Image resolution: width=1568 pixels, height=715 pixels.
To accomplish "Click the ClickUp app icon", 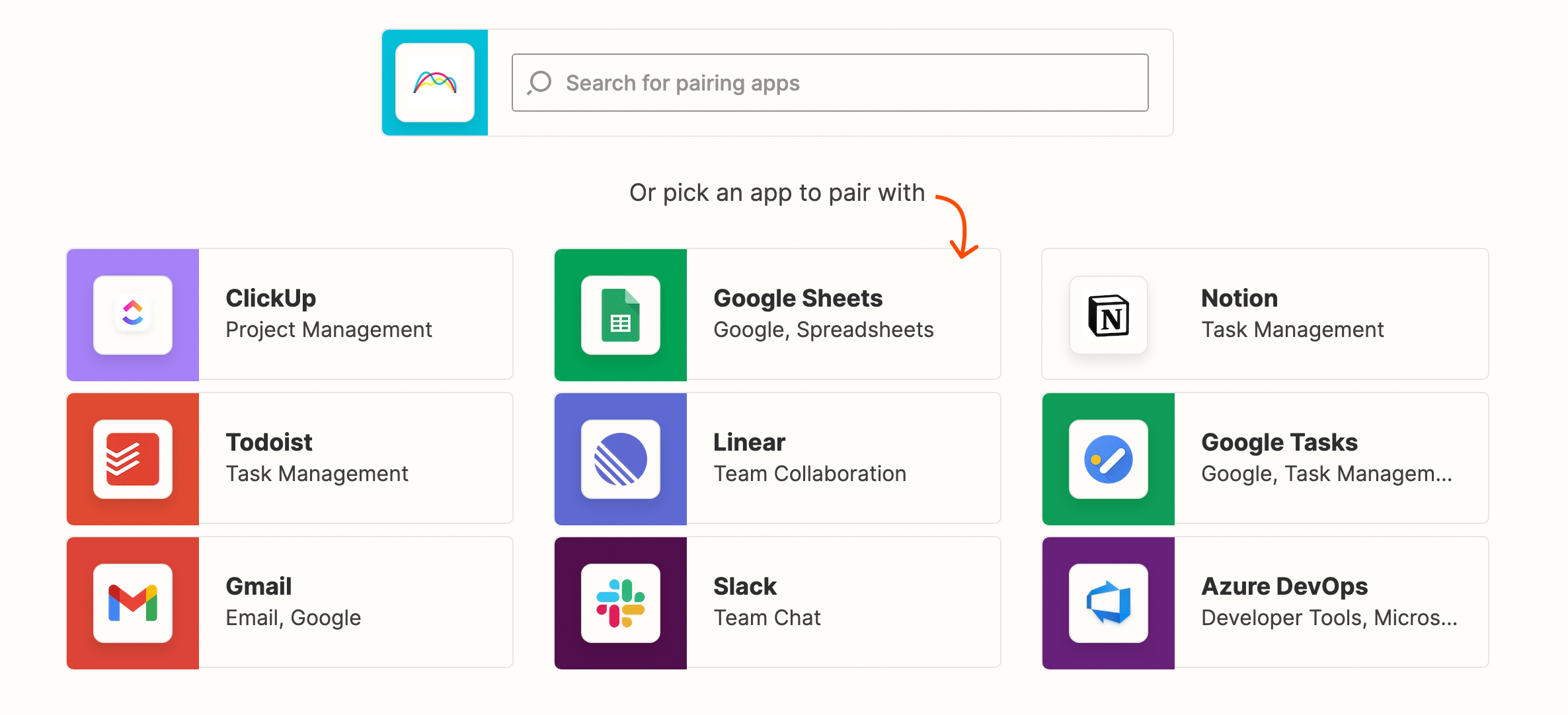I will point(133,315).
